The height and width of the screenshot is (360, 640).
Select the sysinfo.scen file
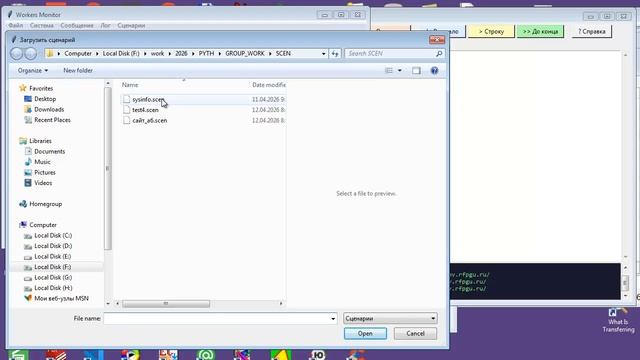[148, 100]
